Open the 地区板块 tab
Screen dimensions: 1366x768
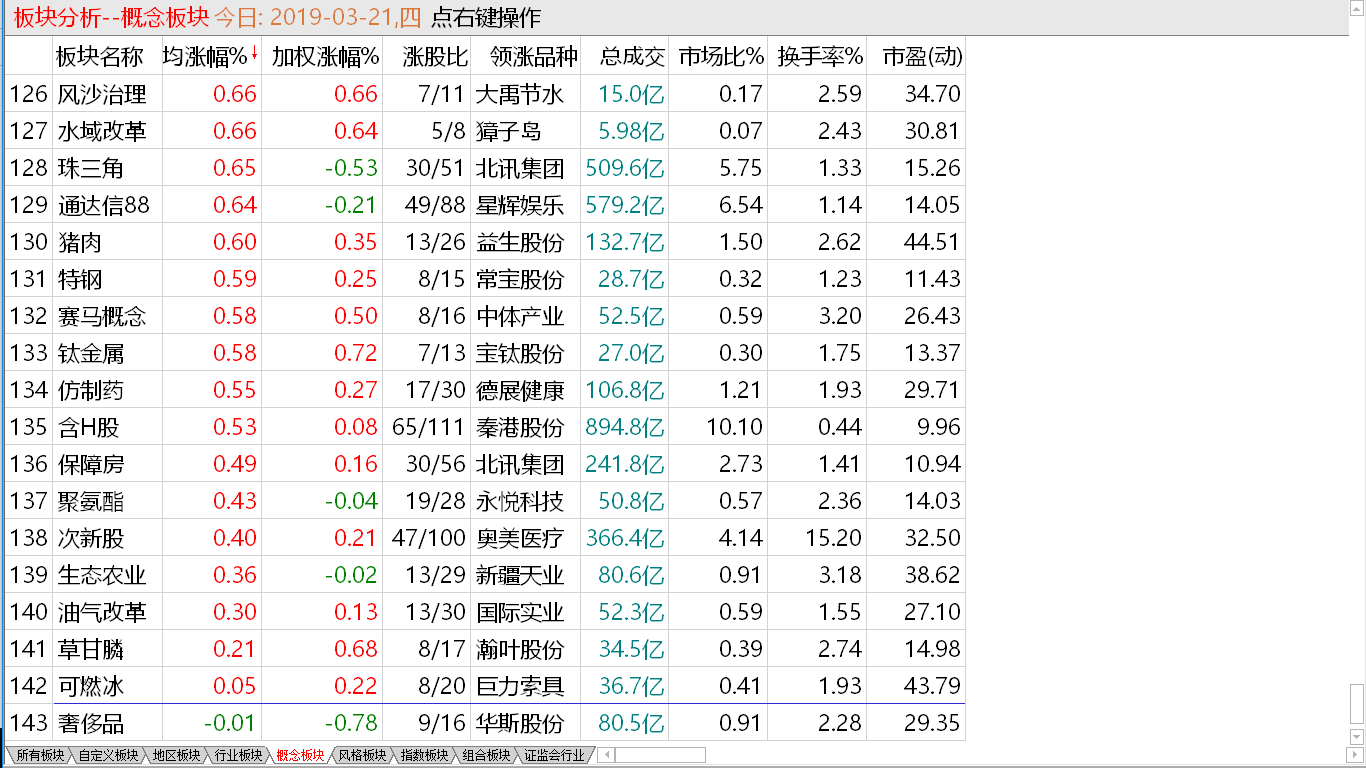pyautogui.click(x=176, y=755)
